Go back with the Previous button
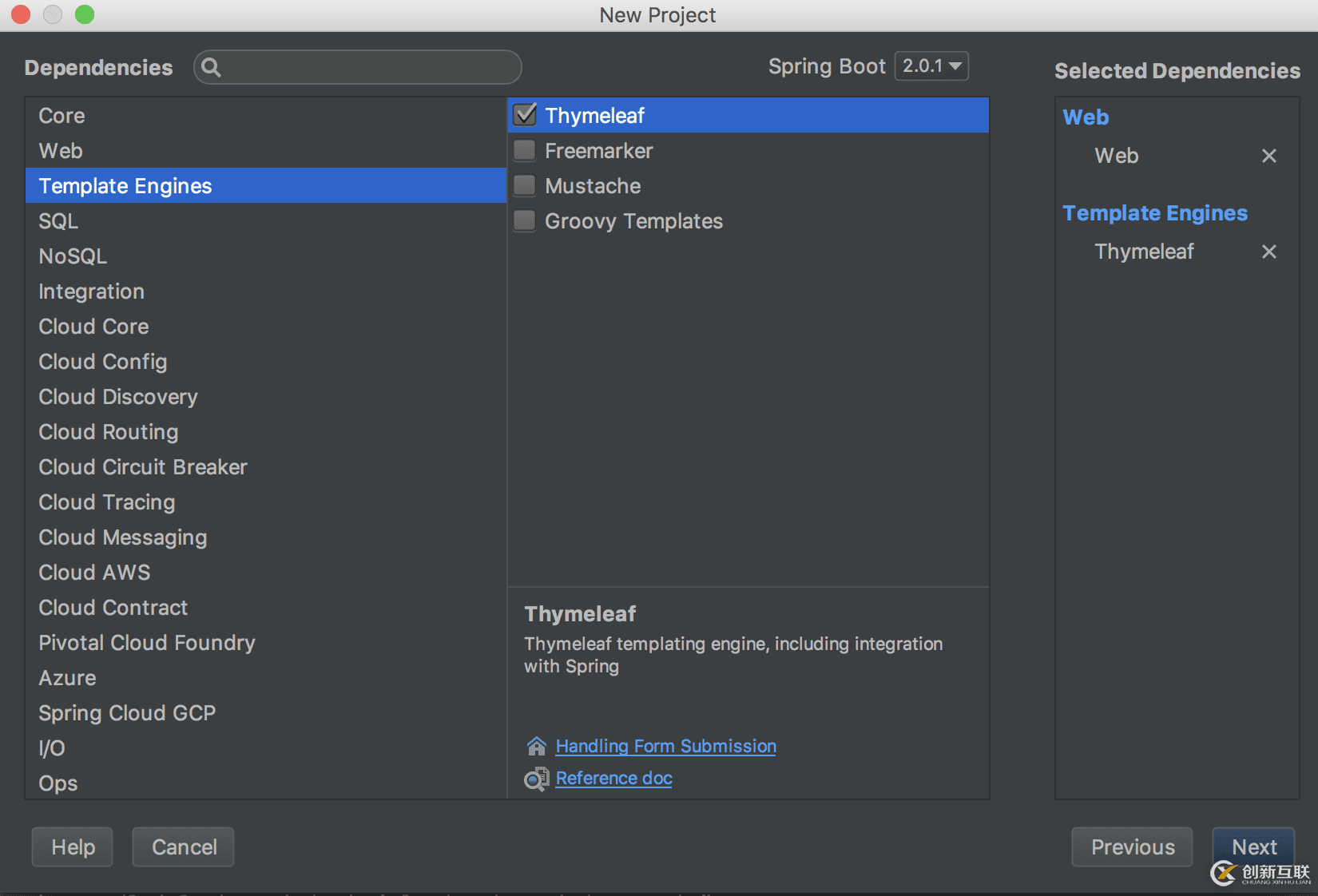The height and width of the screenshot is (896, 1318). point(1132,846)
